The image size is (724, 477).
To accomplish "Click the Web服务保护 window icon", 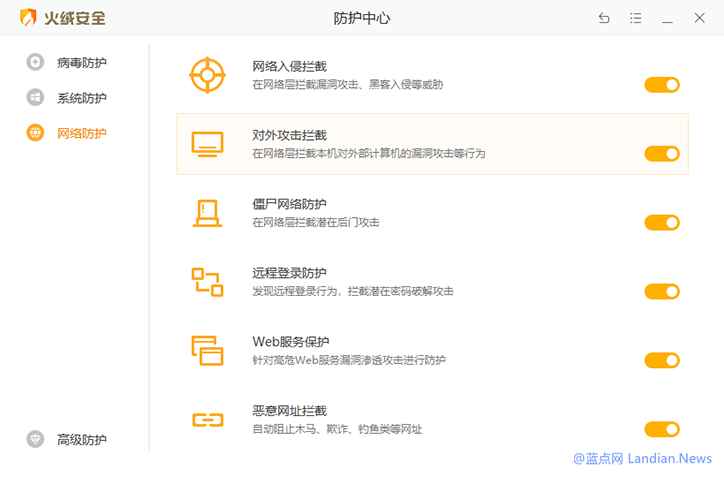I will pos(207,350).
